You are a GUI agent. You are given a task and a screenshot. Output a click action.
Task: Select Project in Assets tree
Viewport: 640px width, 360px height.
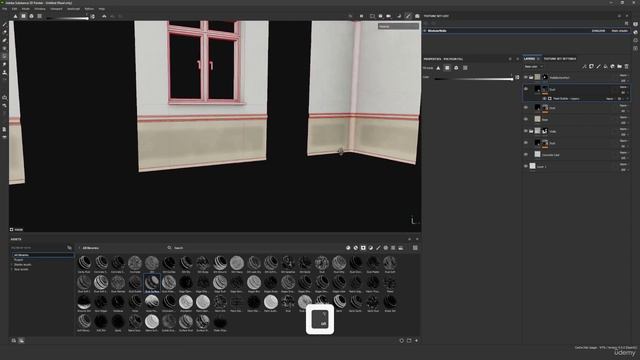[19, 260]
